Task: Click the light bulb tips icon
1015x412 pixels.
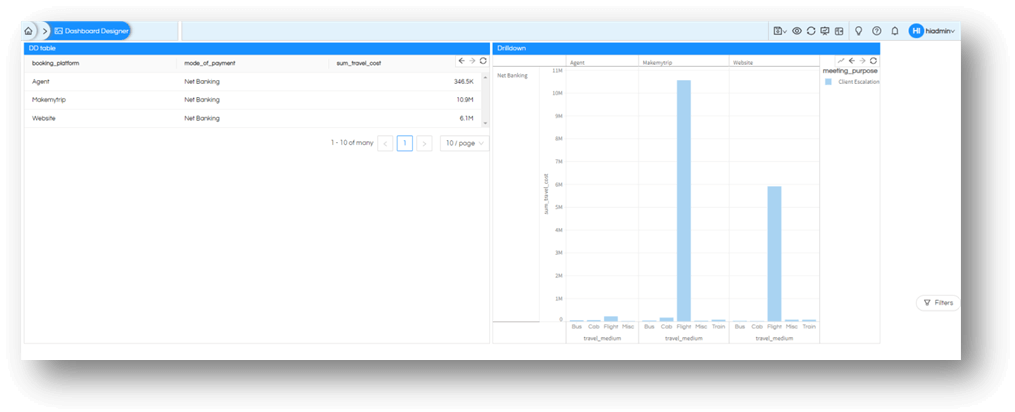Action: 859,30
